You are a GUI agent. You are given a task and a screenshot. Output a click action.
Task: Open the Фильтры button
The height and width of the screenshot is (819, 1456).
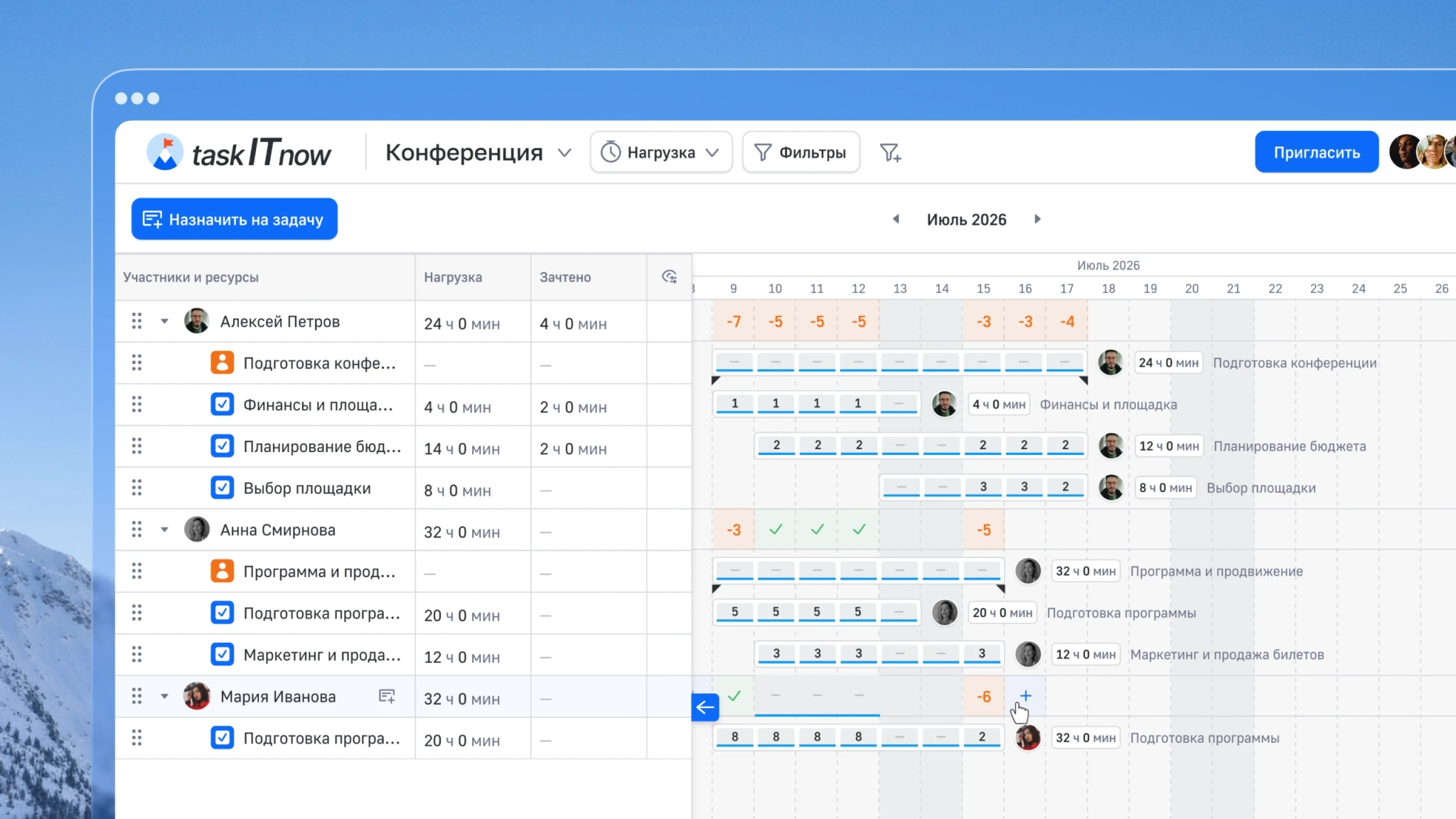[801, 152]
